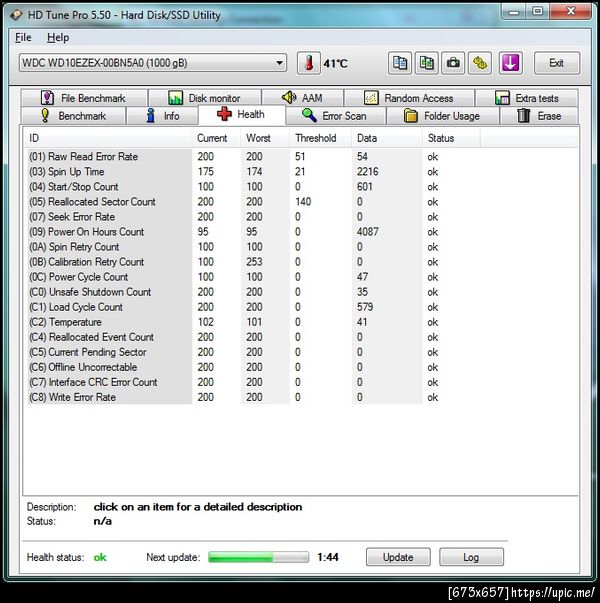Click the purple download arrow icon
Viewport: 600px width, 603px height.
coord(510,63)
